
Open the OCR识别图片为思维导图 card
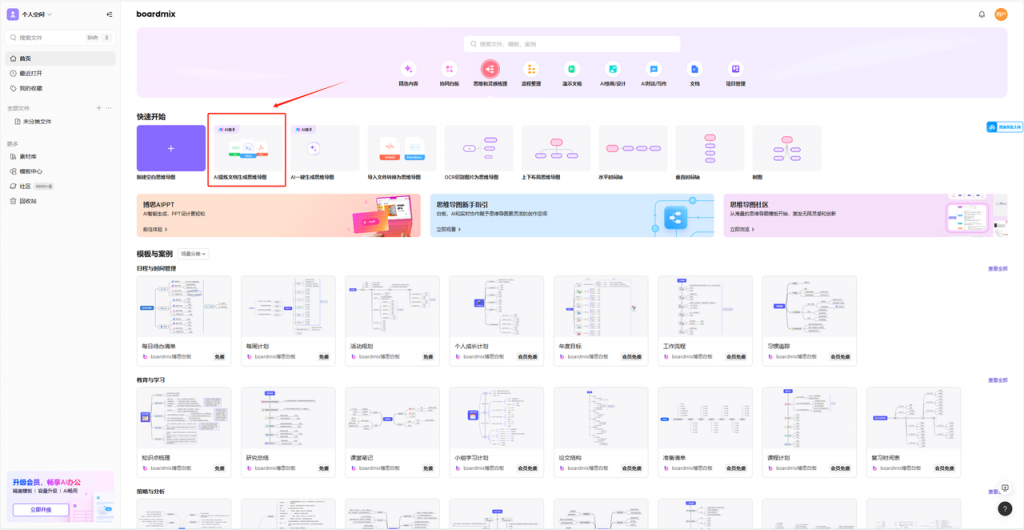479,148
